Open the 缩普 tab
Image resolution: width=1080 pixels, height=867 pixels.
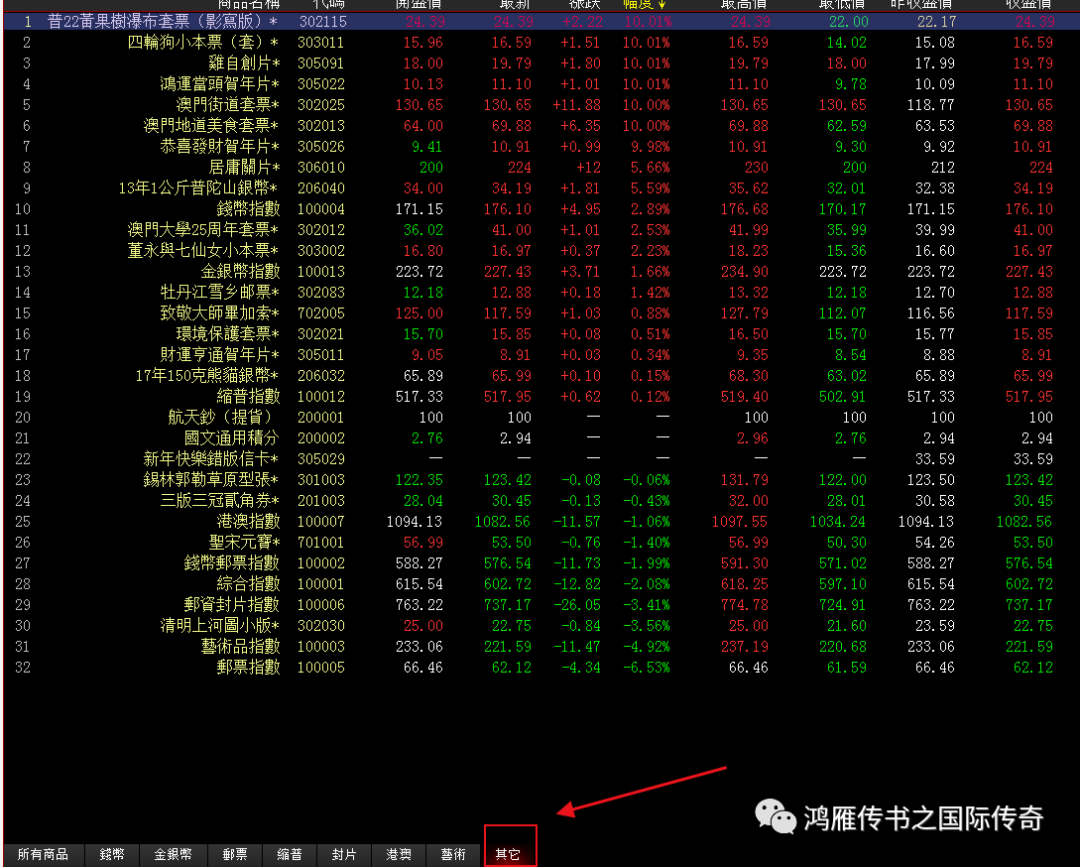tap(289, 855)
